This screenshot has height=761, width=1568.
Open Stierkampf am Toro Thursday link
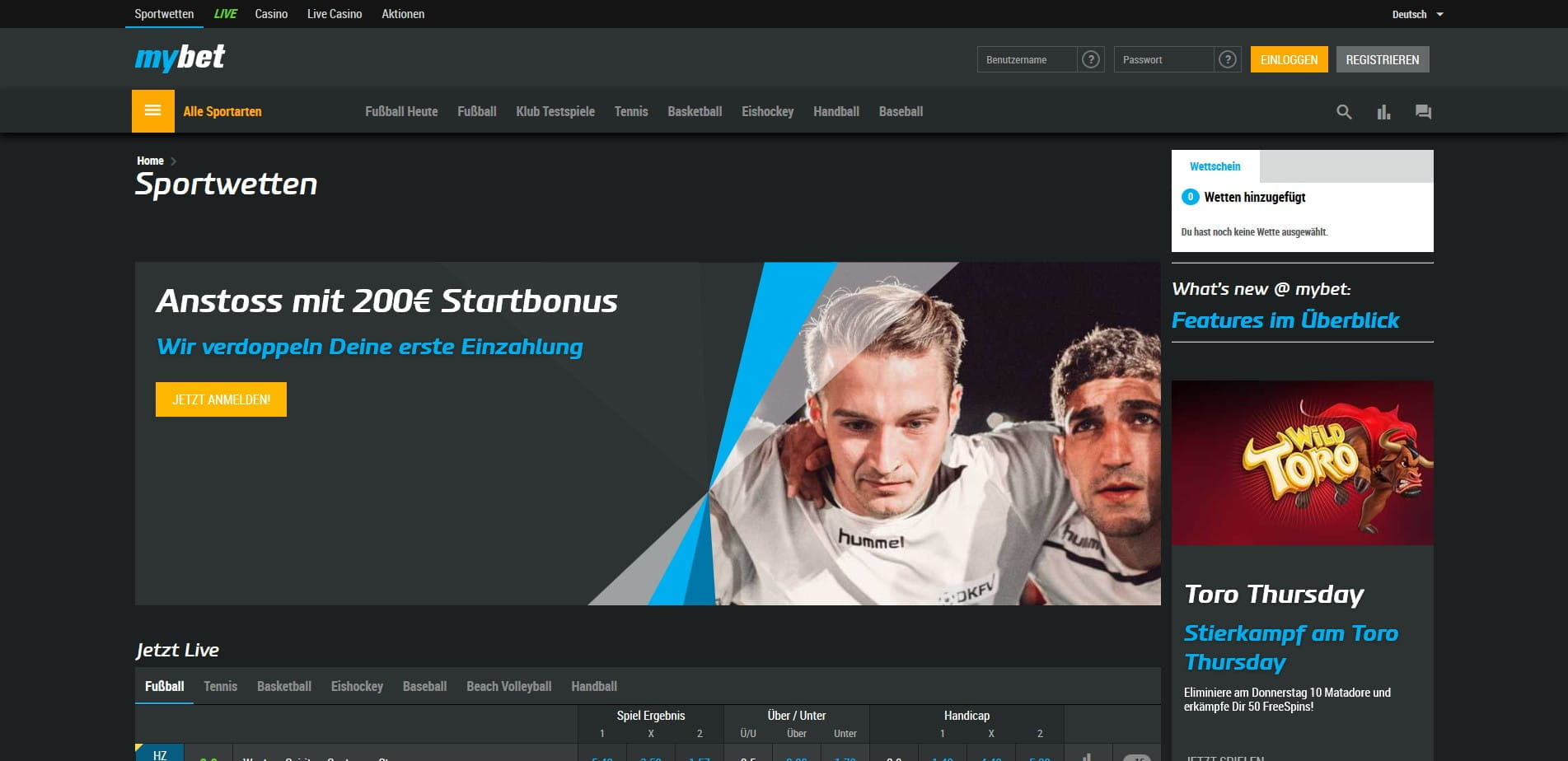pos(1291,647)
